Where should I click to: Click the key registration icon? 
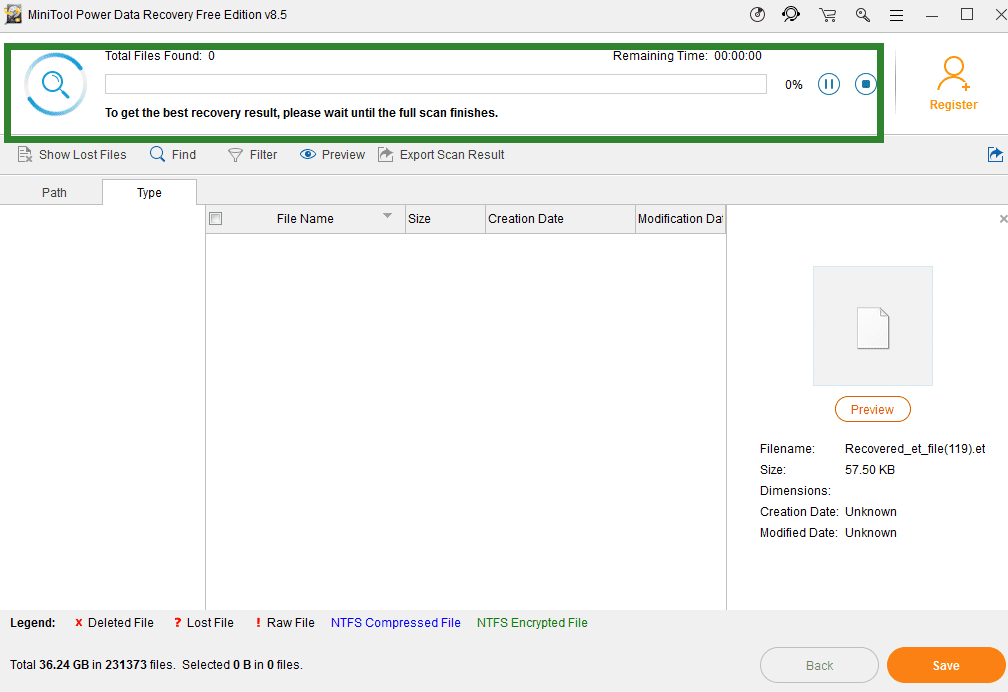(x=863, y=15)
